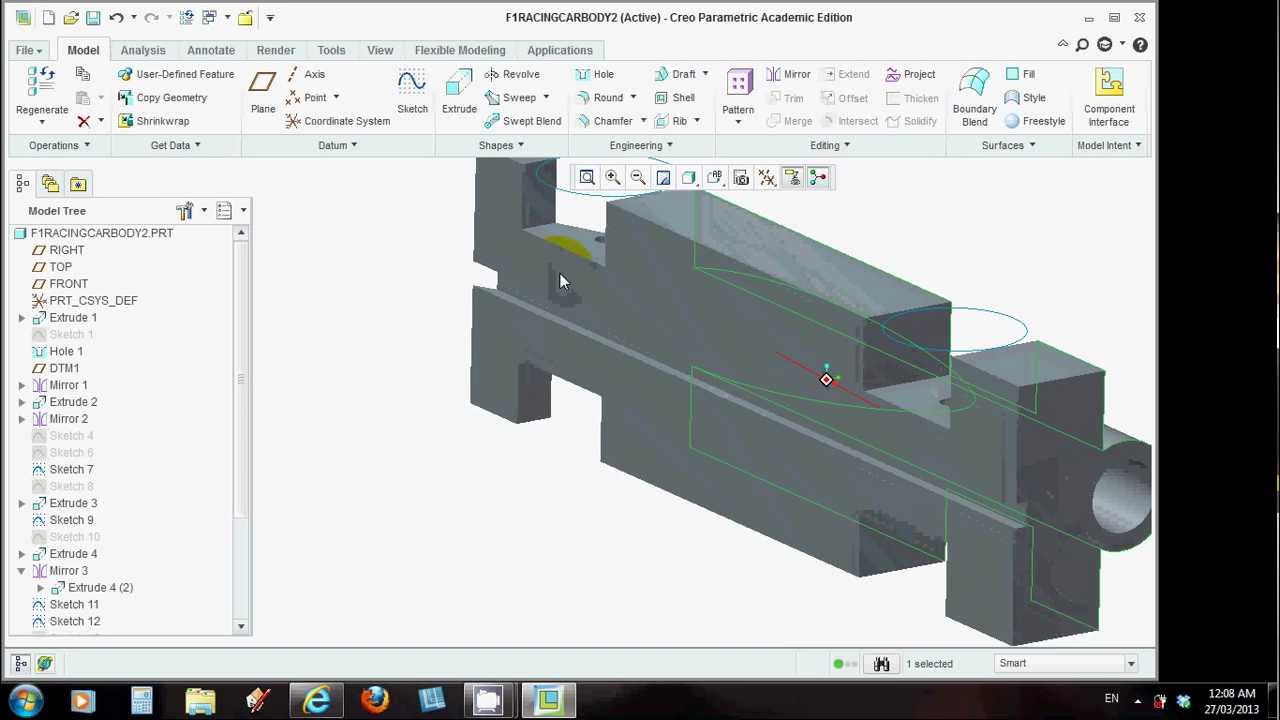Expand the Extrude 1 tree node
This screenshot has height=720, width=1280.
[x=21, y=318]
